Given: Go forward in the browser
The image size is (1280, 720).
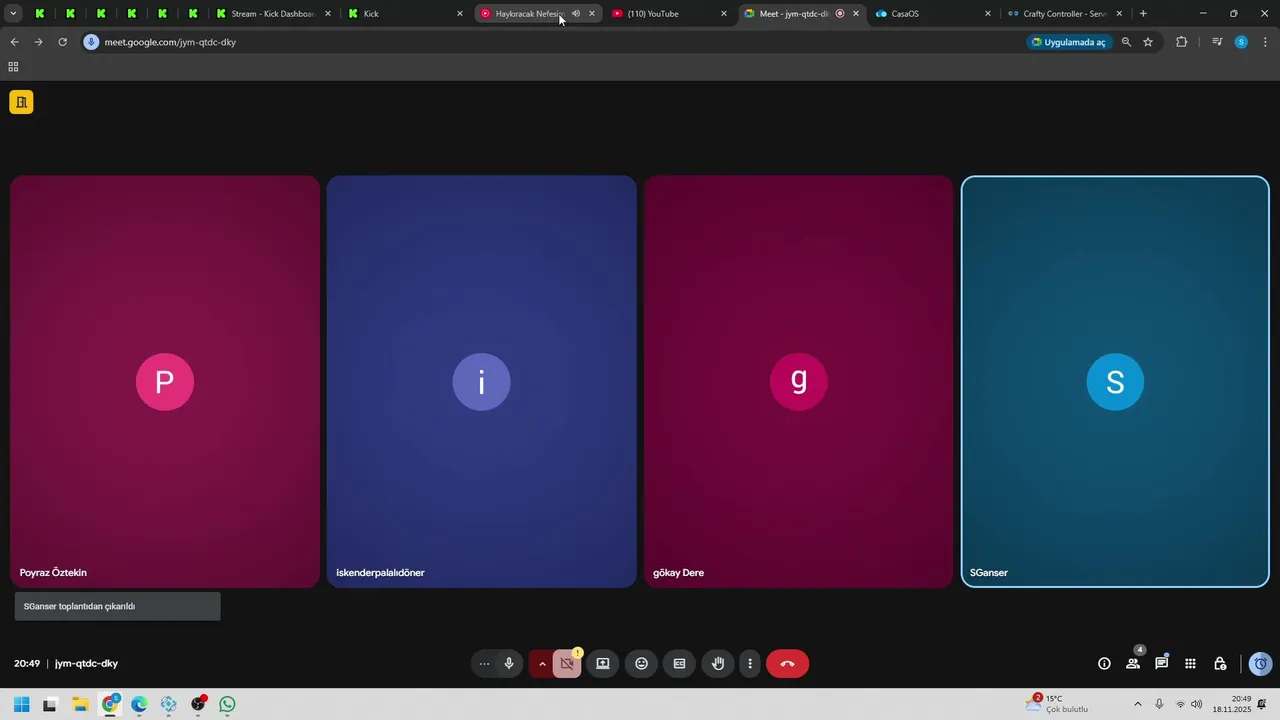Looking at the screenshot, I should coord(38,42).
